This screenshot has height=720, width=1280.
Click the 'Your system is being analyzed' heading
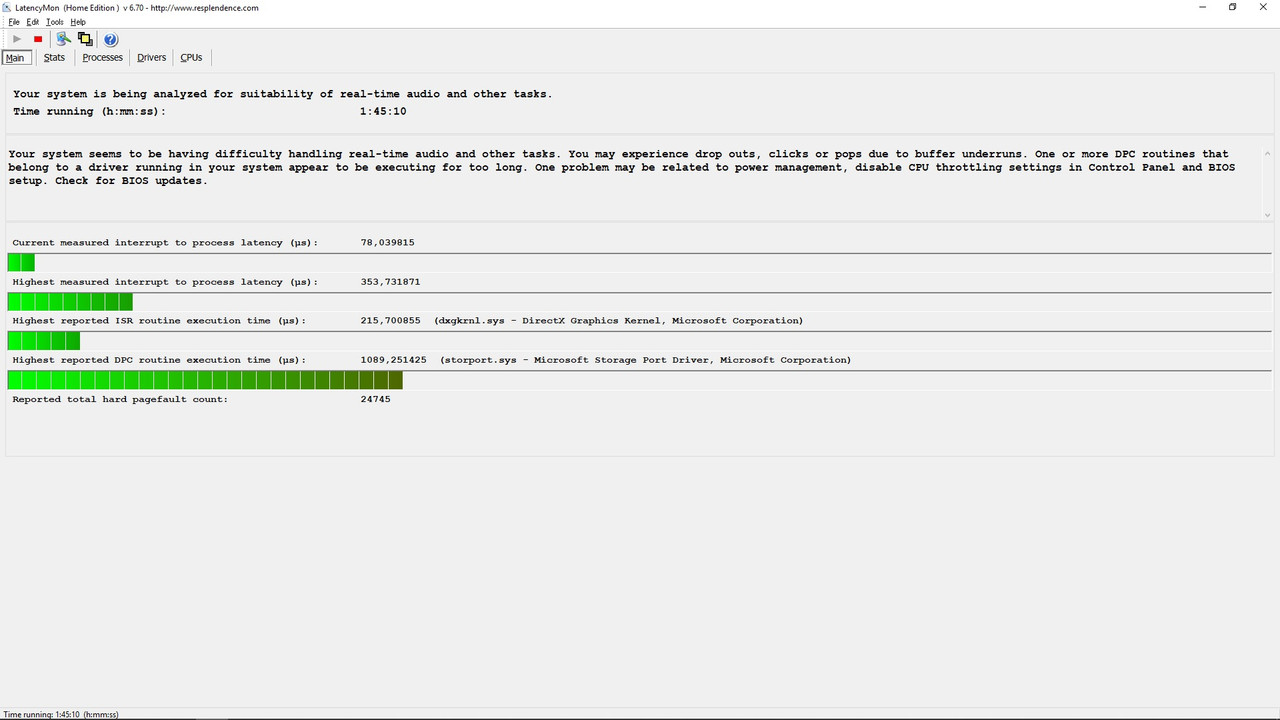(282, 94)
